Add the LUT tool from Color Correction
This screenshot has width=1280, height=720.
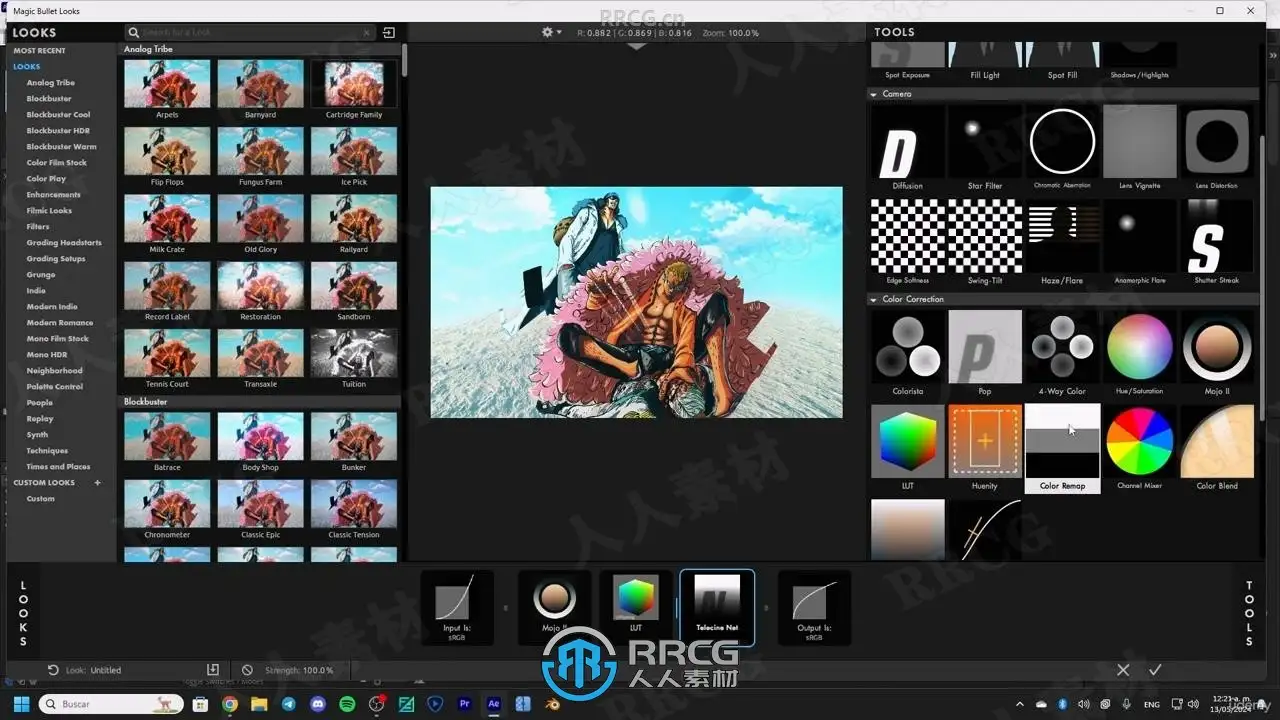(907, 448)
